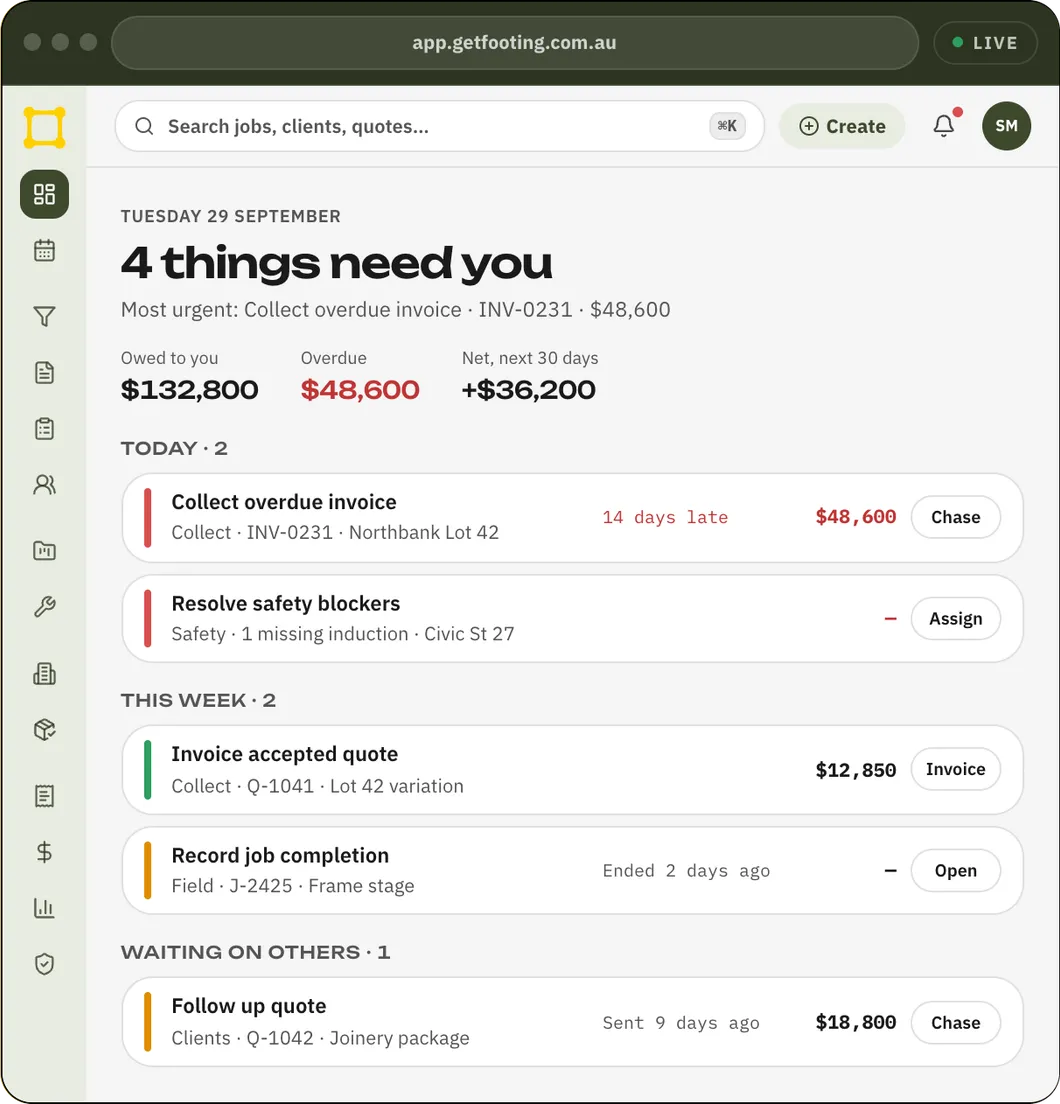Open the bar chart reports icon

coord(44,908)
